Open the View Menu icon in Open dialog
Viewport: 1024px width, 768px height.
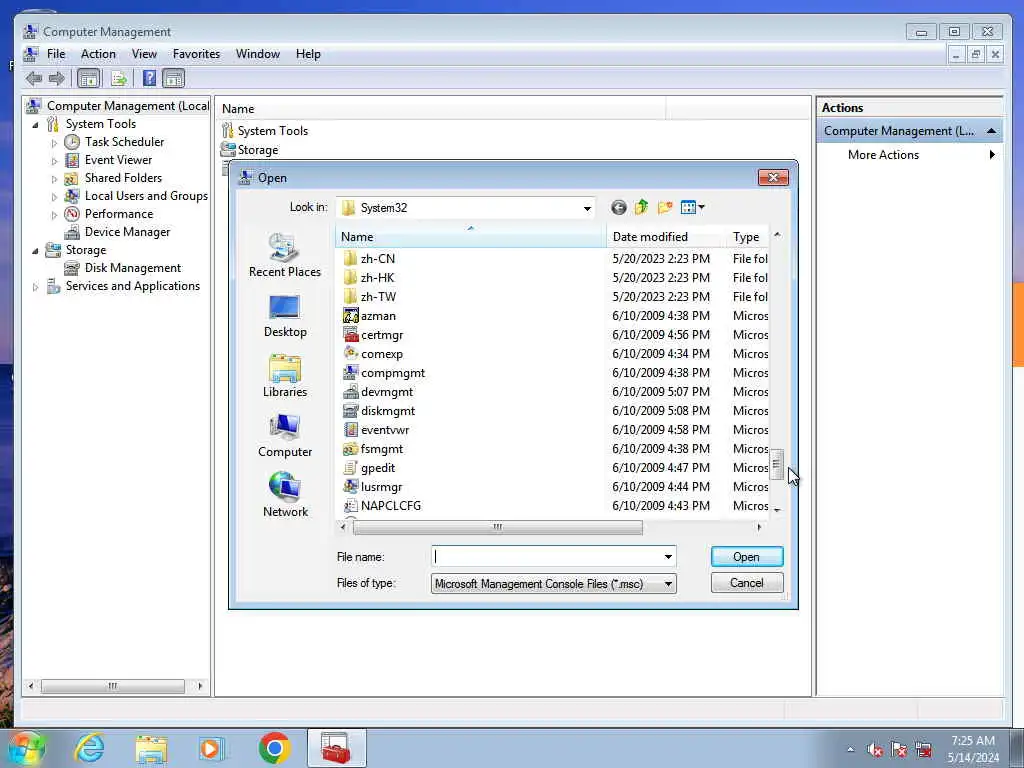[x=692, y=207]
